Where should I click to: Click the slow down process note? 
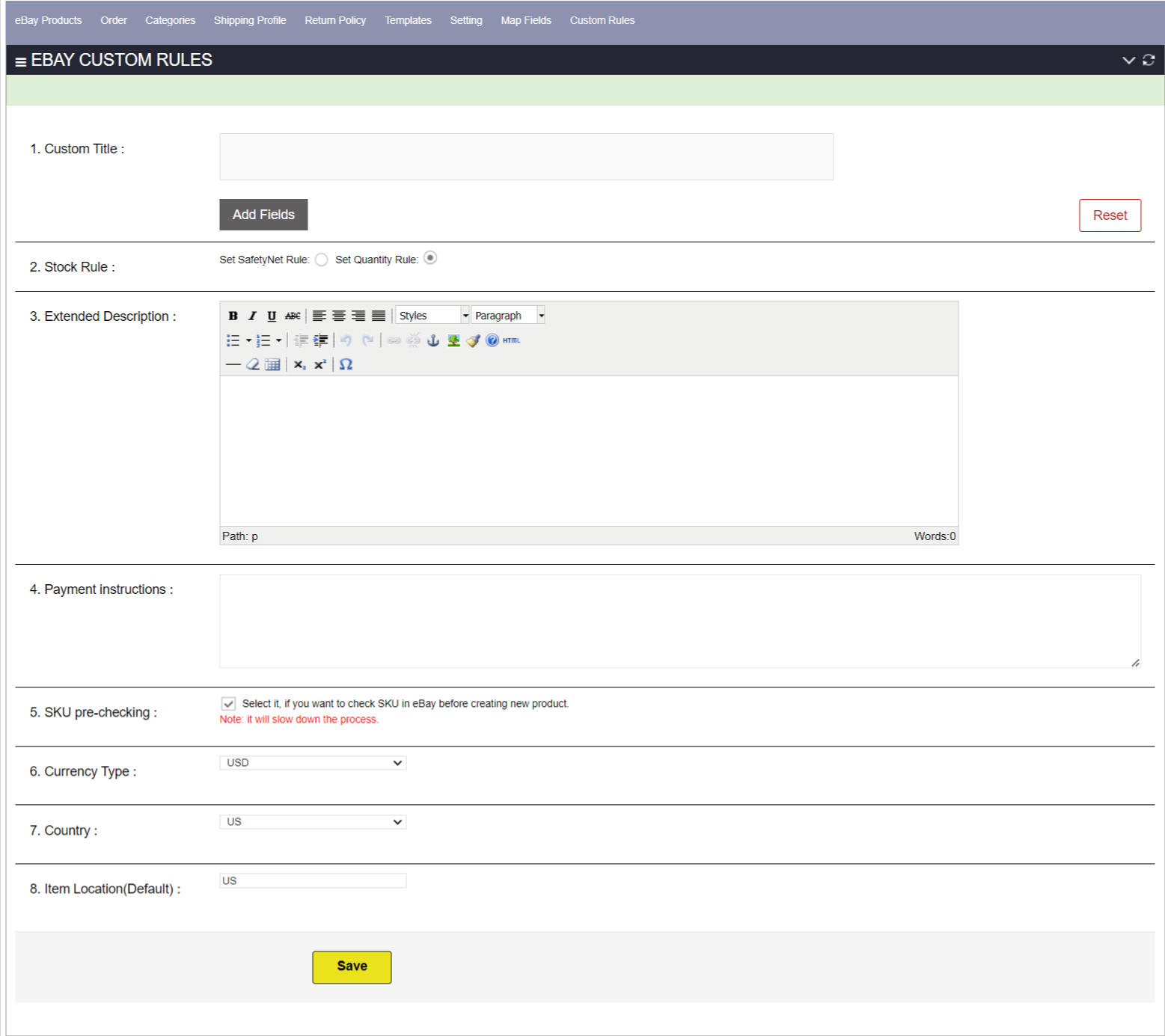[x=299, y=720]
